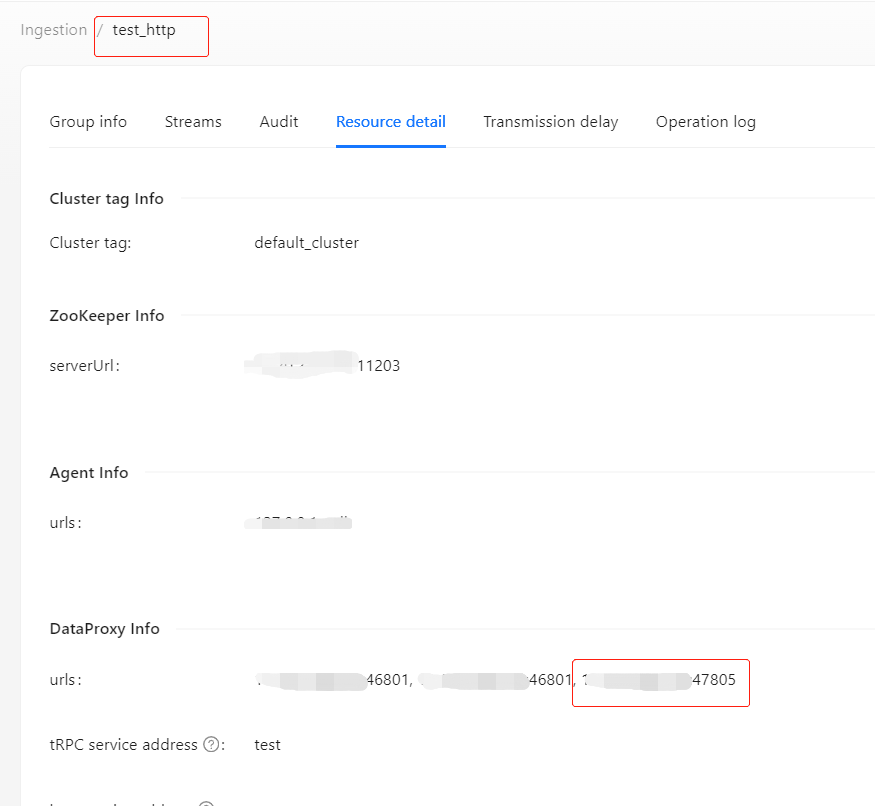Click tRPC service address value test
The image size is (875, 806).
[x=267, y=745]
